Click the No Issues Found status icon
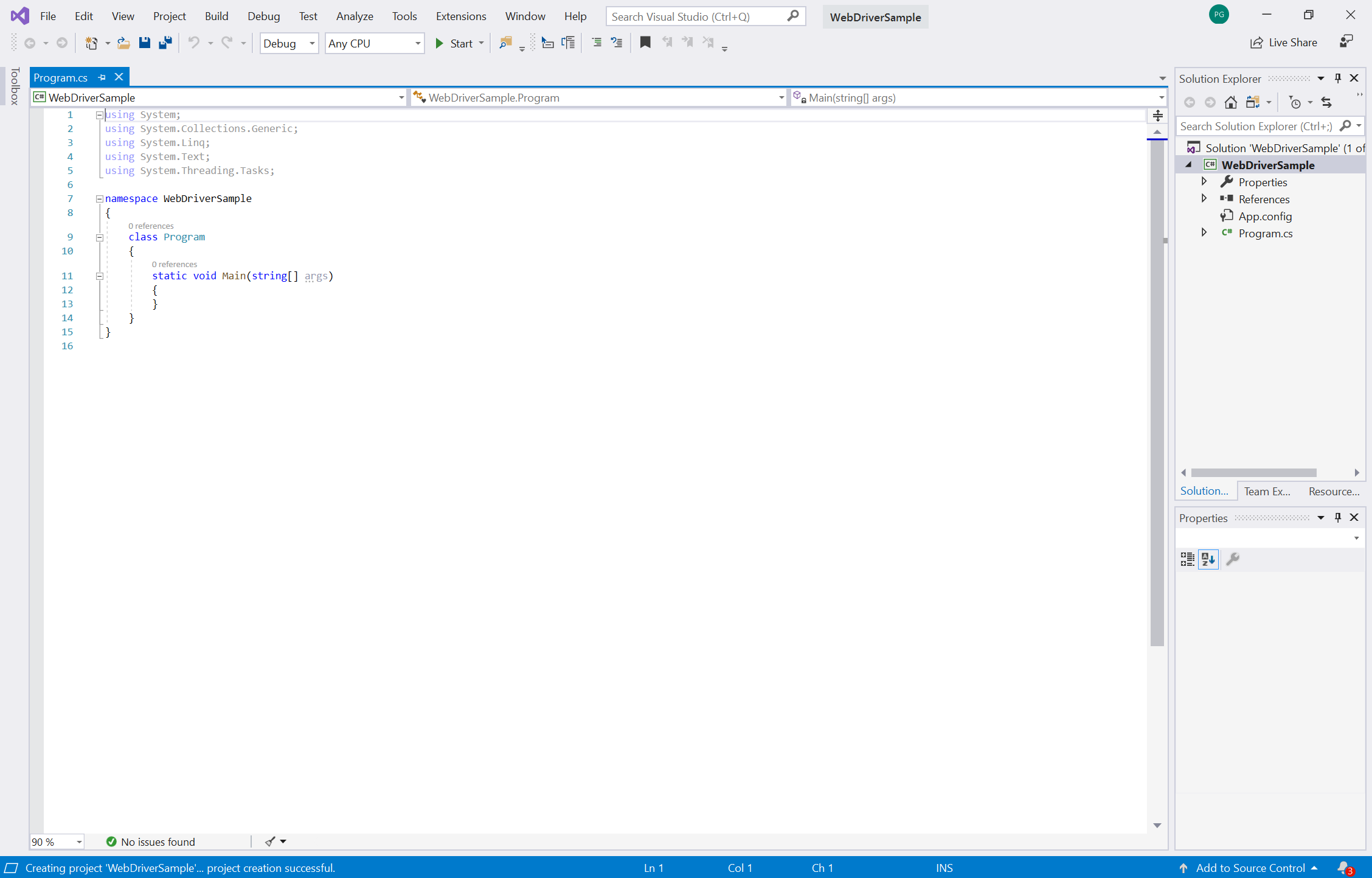Screen dimensions: 1372x878 [x=110, y=842]
